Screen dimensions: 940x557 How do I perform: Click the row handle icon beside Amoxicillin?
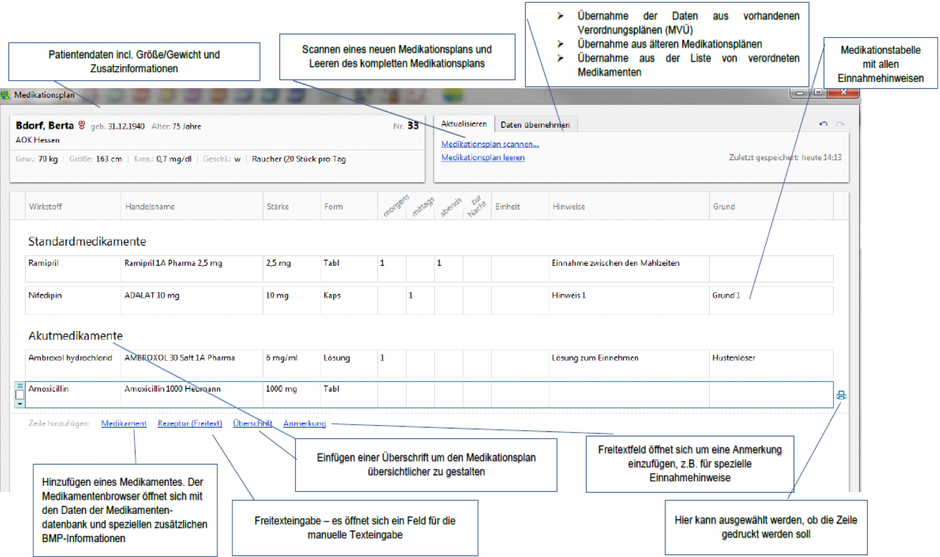click(x=20, y=386)
